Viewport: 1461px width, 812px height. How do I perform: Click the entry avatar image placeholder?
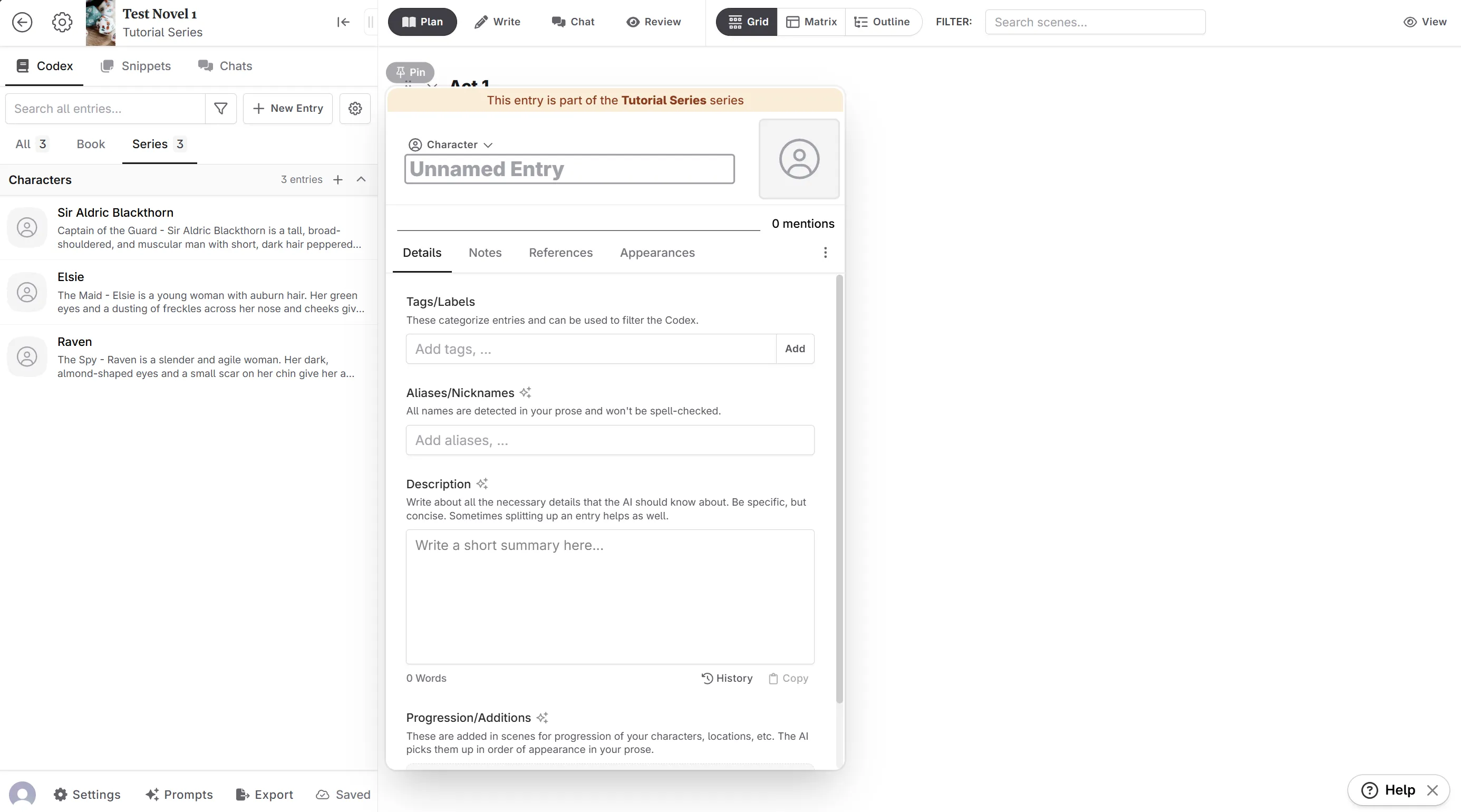[799, 159]
